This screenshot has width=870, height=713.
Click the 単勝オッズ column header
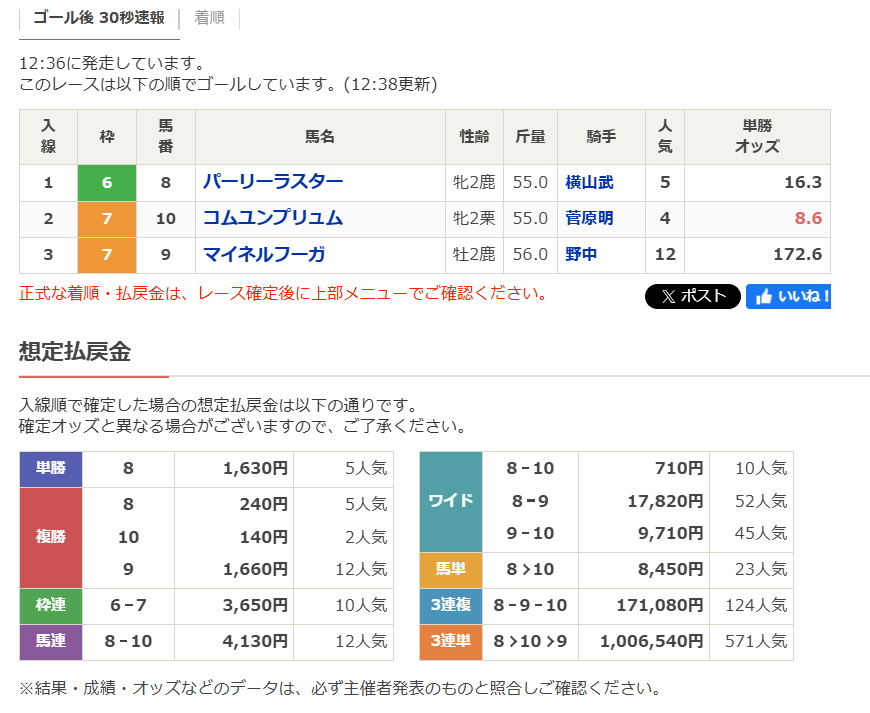click(x=757, y=136)
